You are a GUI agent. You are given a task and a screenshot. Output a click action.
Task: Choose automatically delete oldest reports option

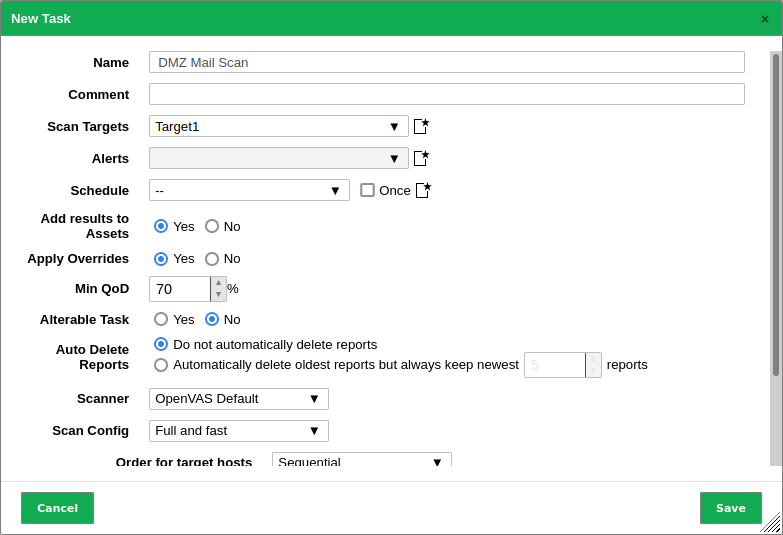pyautogui.click(x=161, y=365)
